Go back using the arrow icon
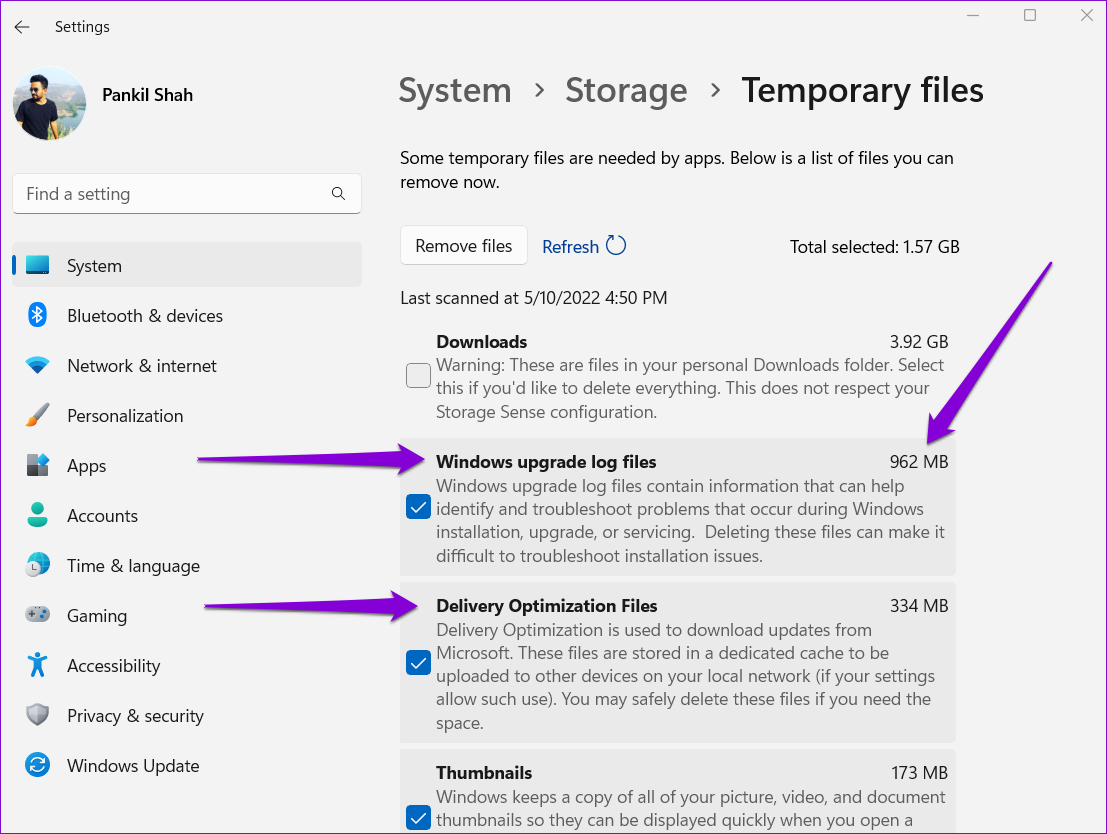1107x834 pixels. 22,27
